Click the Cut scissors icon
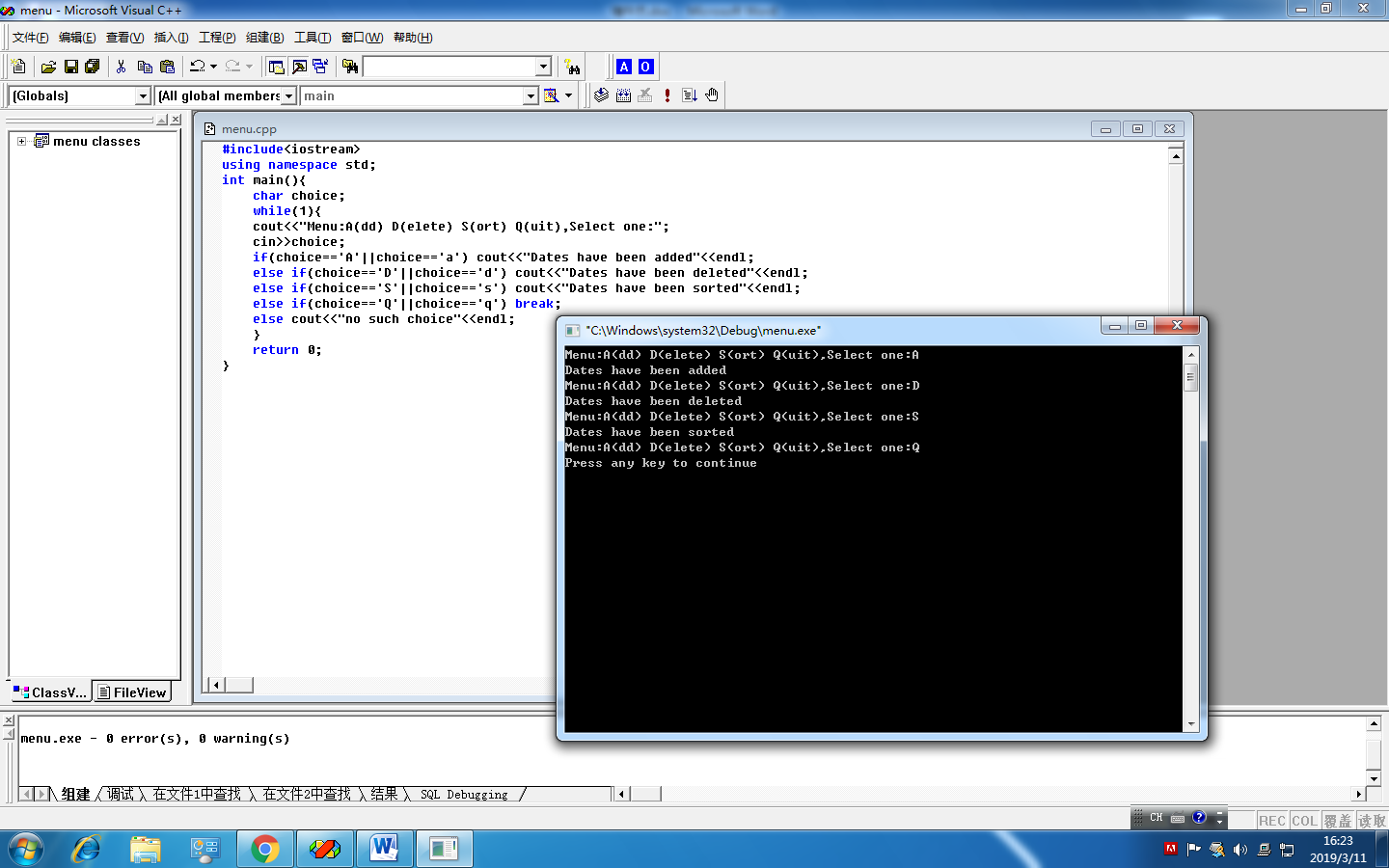 [x=121, y=67]
